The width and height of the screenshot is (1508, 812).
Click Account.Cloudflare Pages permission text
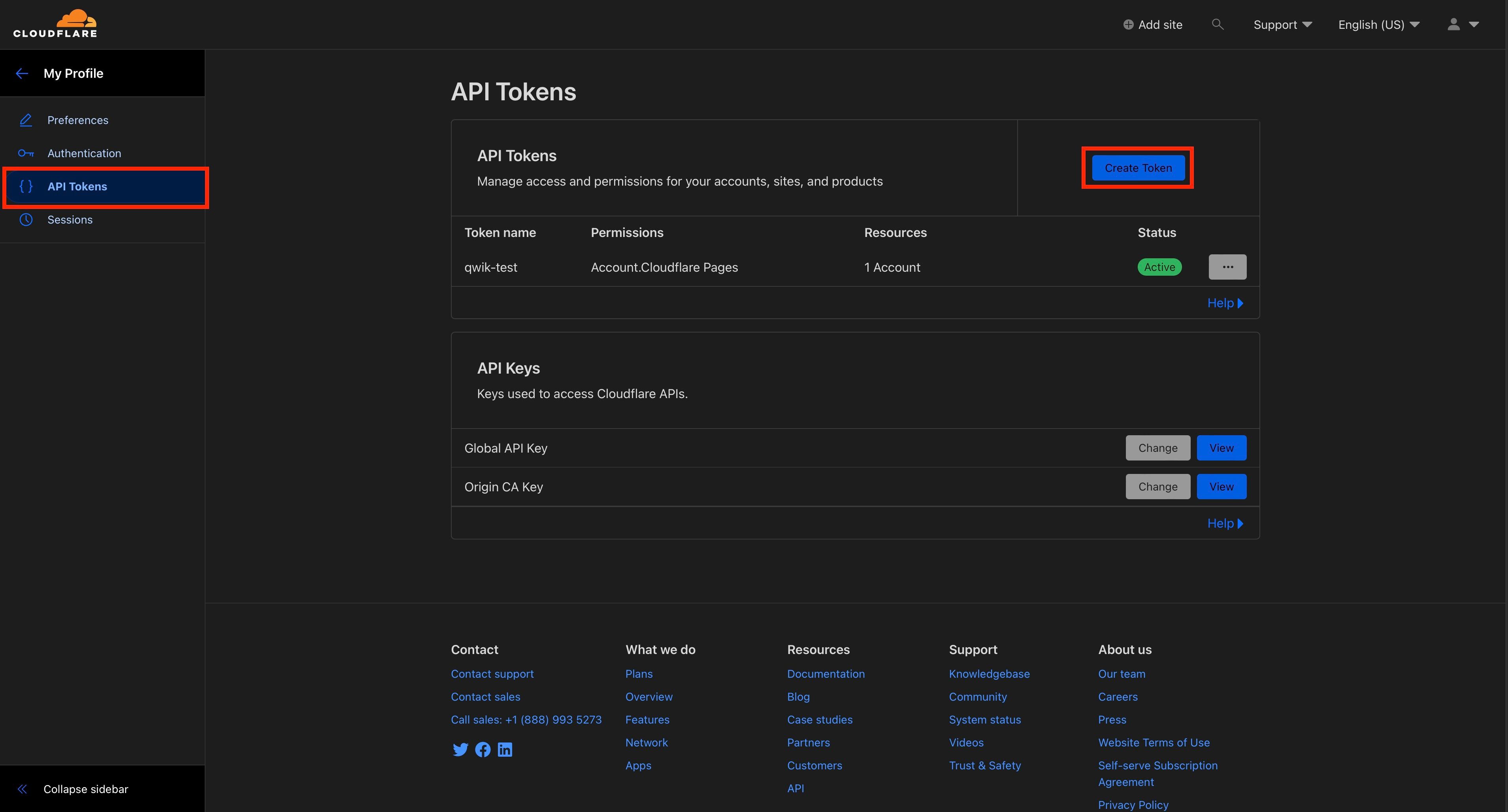(664, 267)
